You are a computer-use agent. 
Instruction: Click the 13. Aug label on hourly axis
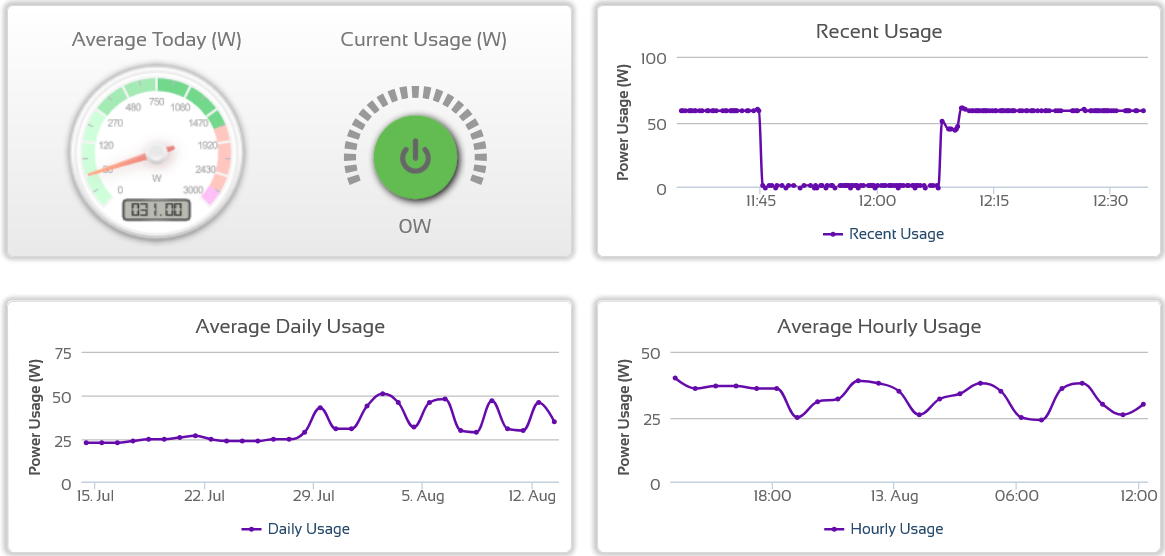pos(894,496)
